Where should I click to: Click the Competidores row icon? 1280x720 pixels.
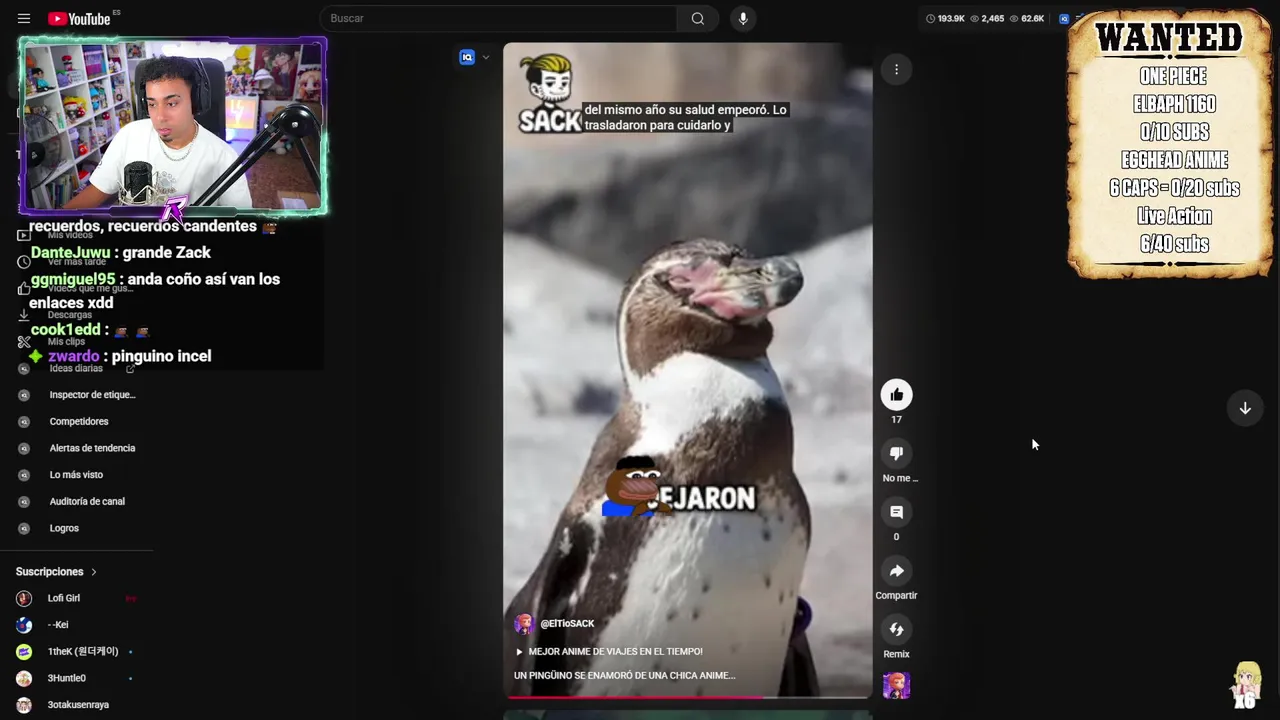(x=24, y=422)
